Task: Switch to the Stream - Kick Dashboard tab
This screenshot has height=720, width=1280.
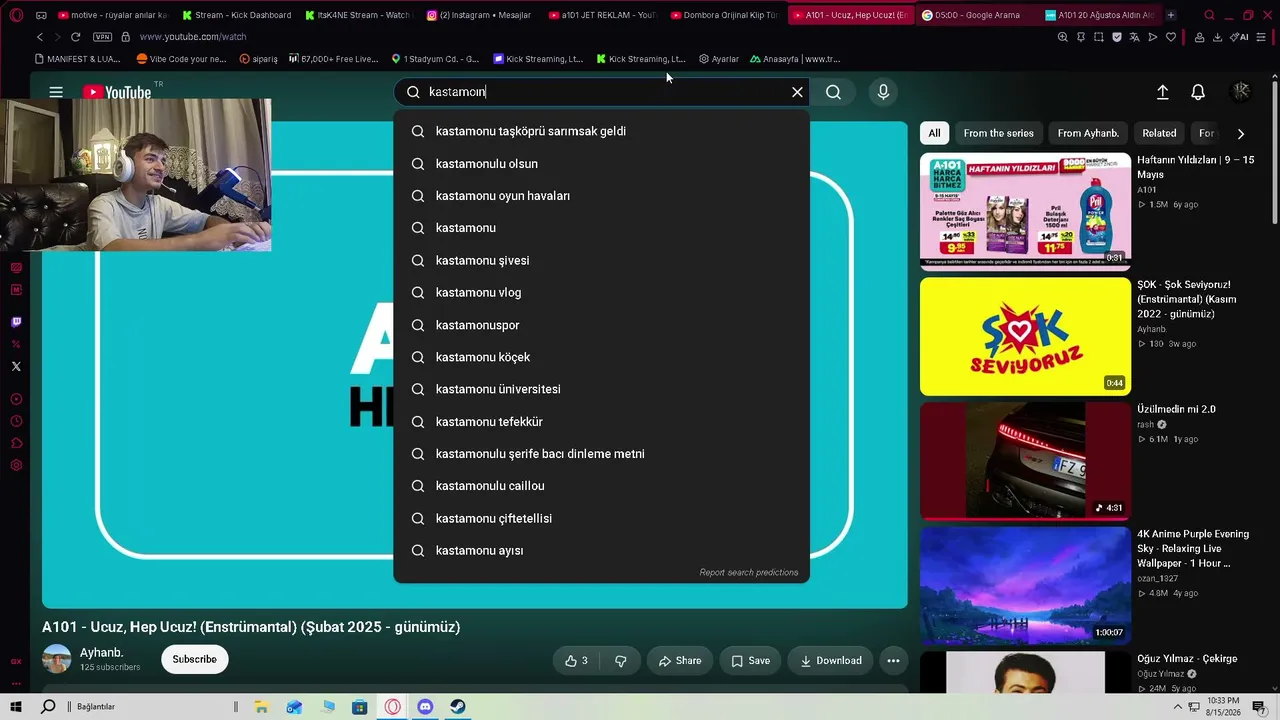Action: (x=236, y=15)
